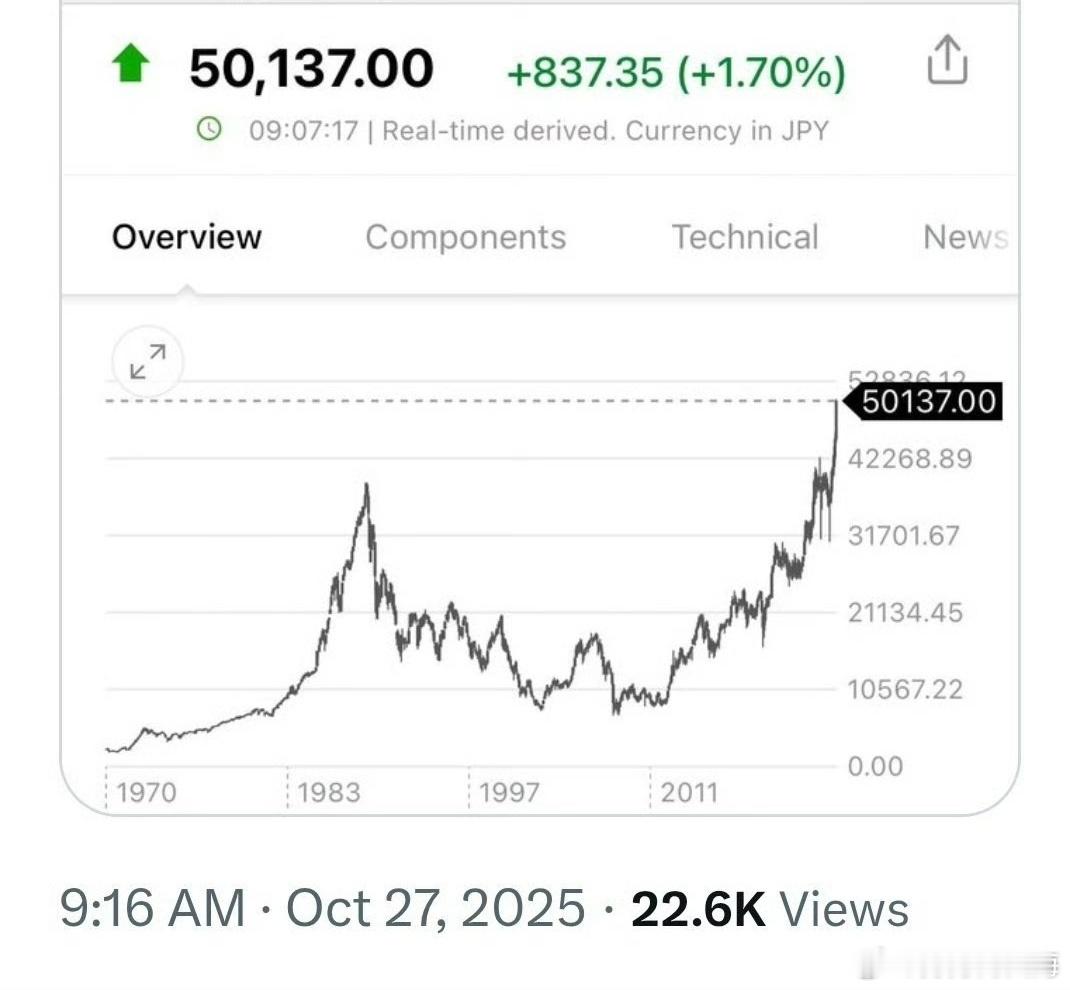Viewport: 1070px width, 990px height.
Task: Click the 2011 marker on the time axis
Action: [x=689, y=793]
